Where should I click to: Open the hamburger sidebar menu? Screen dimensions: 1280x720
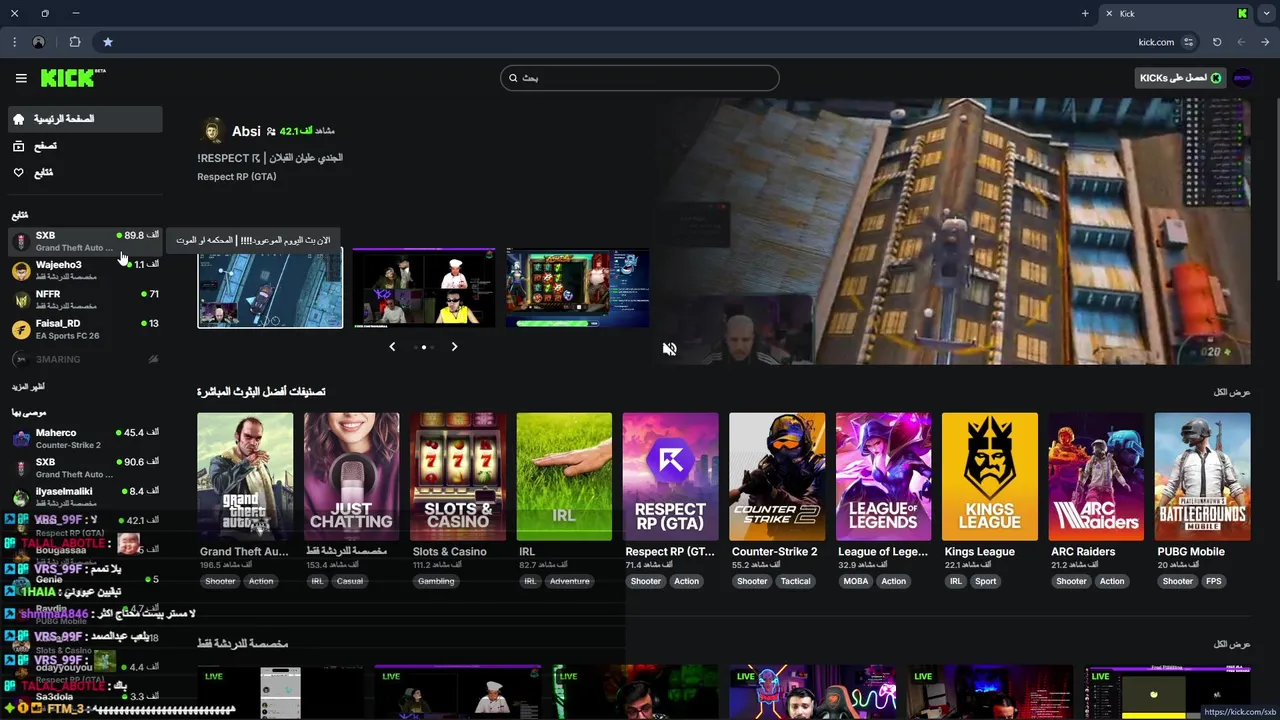[21, 78]
